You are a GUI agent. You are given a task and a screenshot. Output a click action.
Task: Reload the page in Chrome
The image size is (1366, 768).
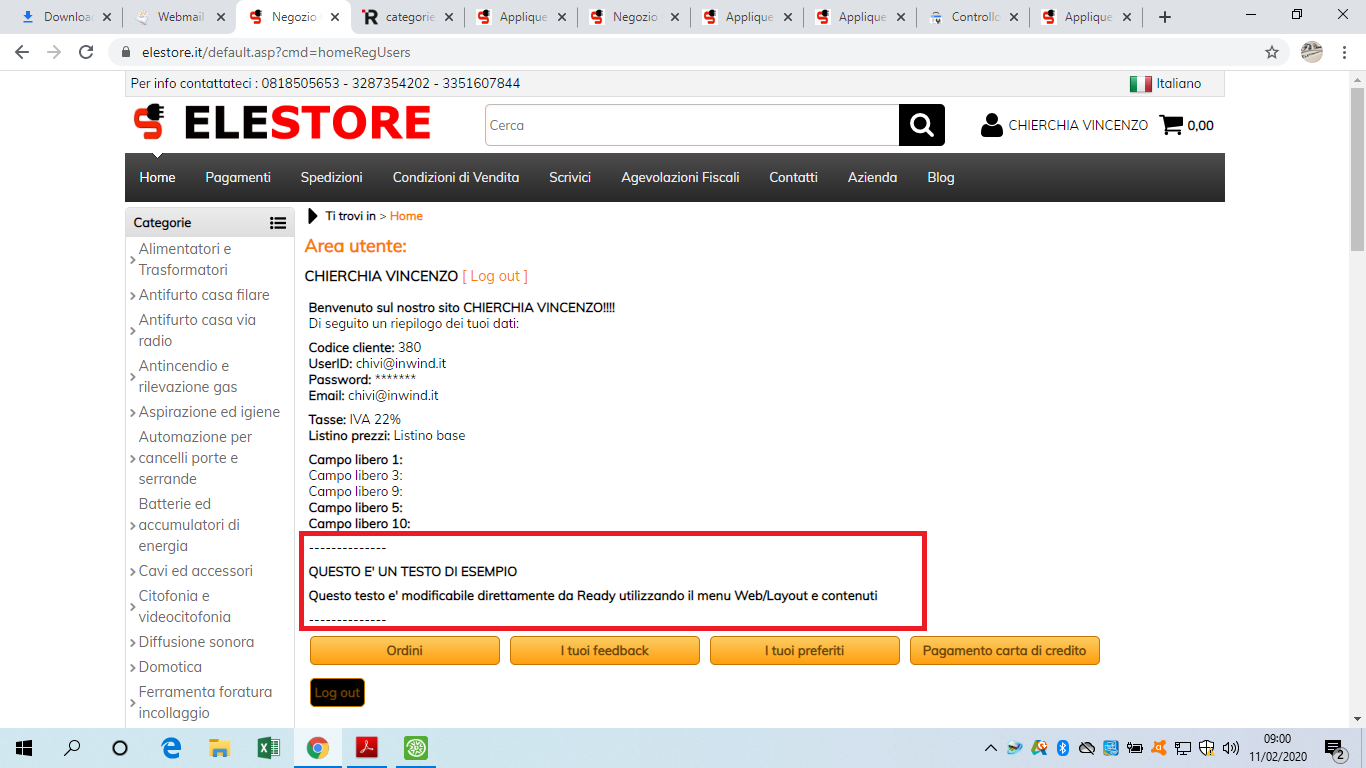(x=86, y=52)
